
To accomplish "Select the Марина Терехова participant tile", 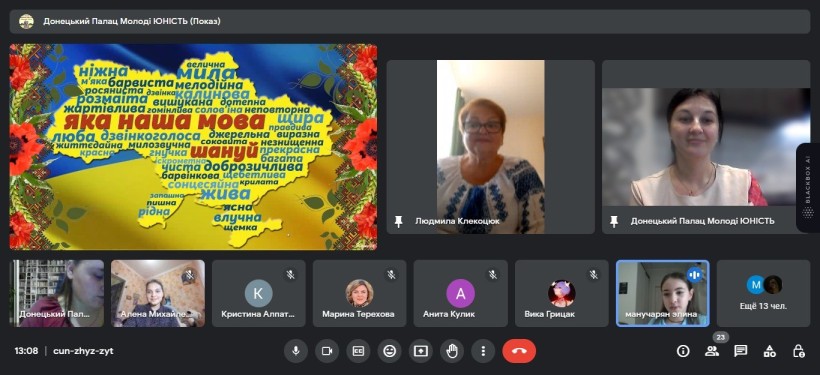I will coord(359,293).
